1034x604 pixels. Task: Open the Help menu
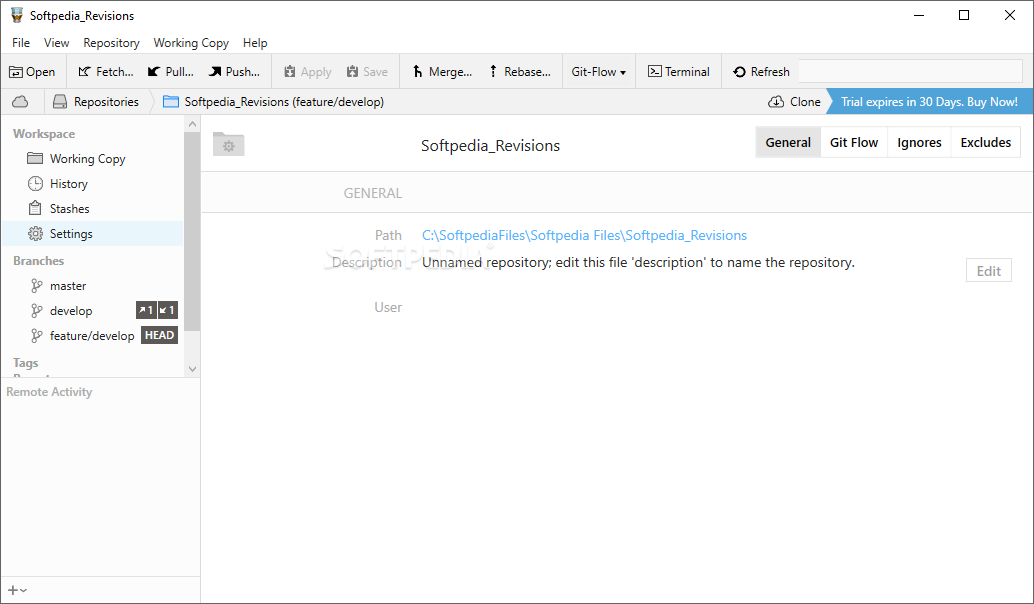tap(255, 43)
